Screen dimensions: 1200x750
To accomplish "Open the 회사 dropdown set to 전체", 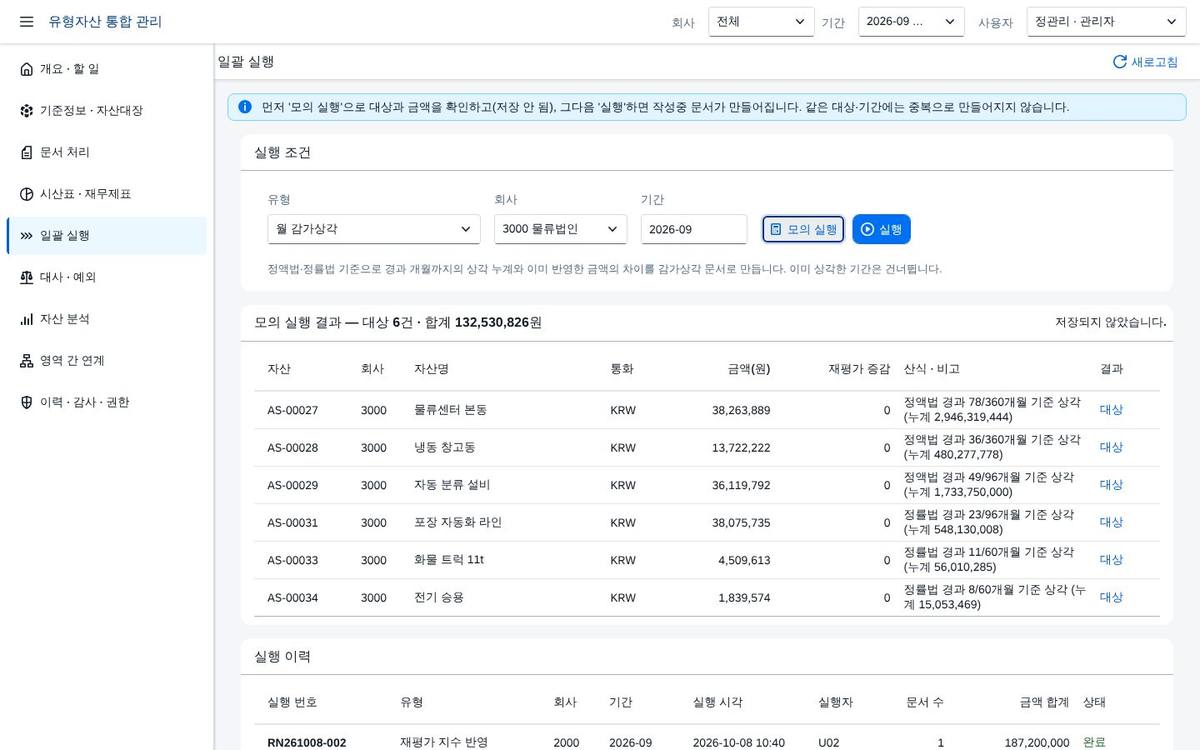I will click(761, 22).
